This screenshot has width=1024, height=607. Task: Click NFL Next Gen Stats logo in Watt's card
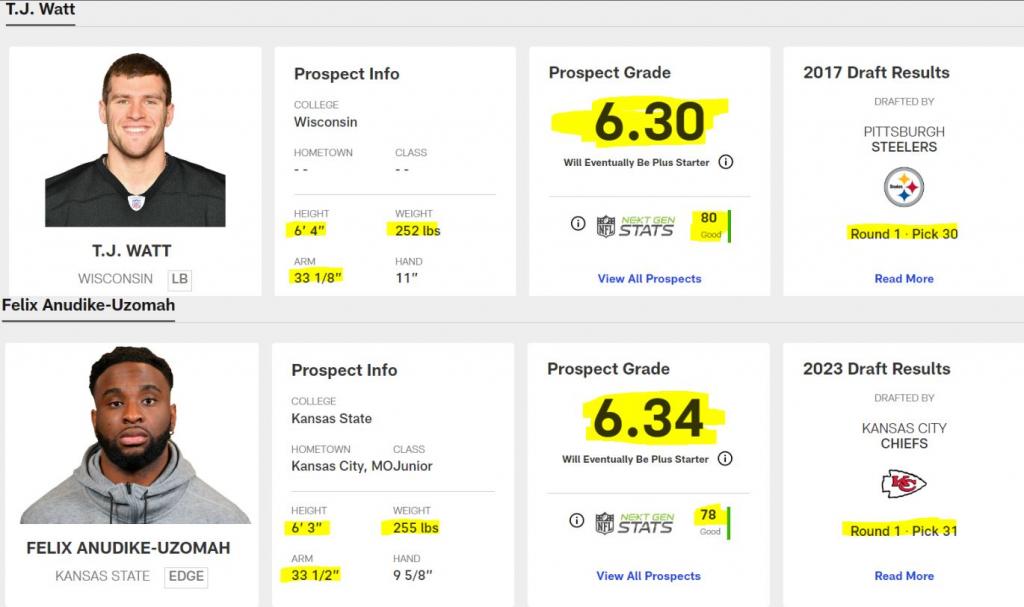635,226
